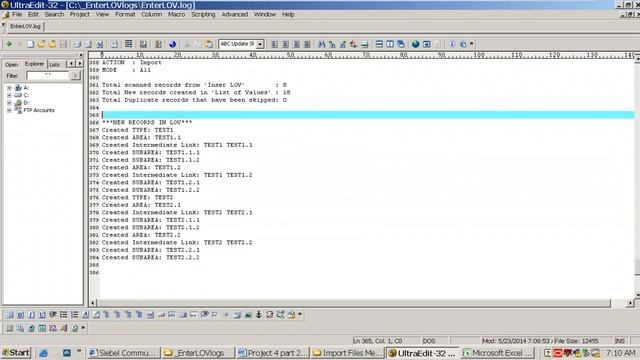Viewport: 640px width, 360px height.
Task: Click left tab-scroll arrow in file panel
Action: click(x=71, y=64)
